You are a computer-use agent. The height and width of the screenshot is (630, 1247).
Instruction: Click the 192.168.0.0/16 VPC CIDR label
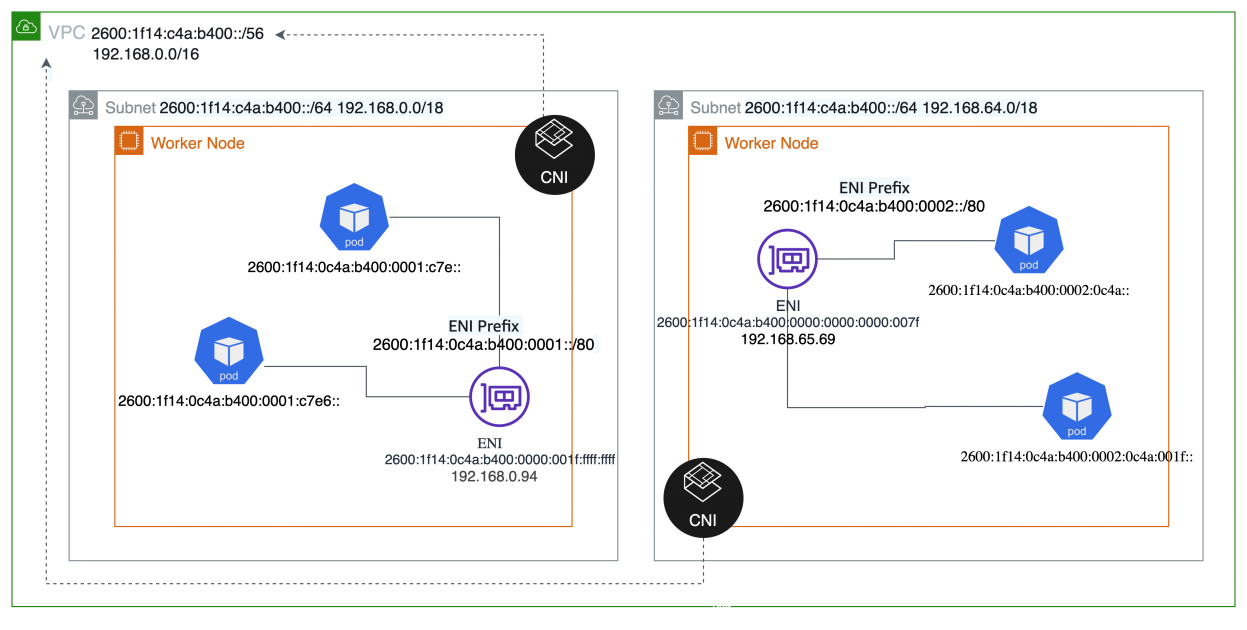[145, 54]
